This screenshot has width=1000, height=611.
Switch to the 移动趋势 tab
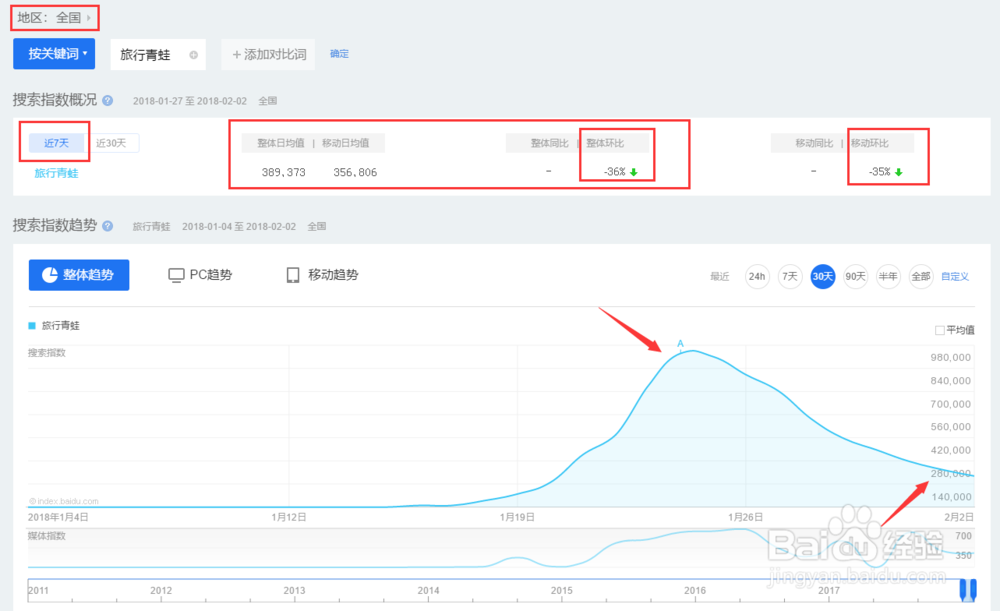[x=323, y=275]
